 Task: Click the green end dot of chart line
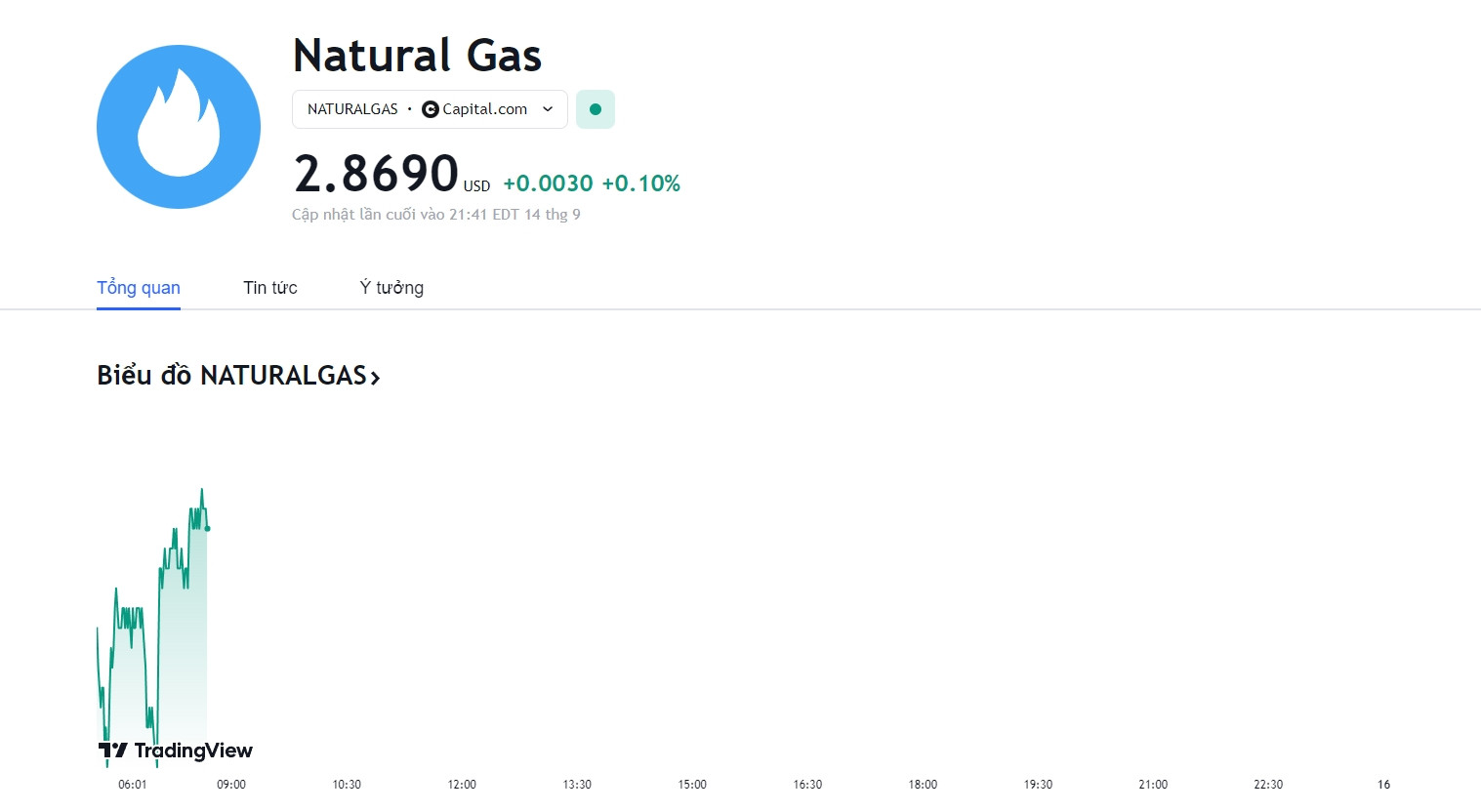[x=207, y=529]
